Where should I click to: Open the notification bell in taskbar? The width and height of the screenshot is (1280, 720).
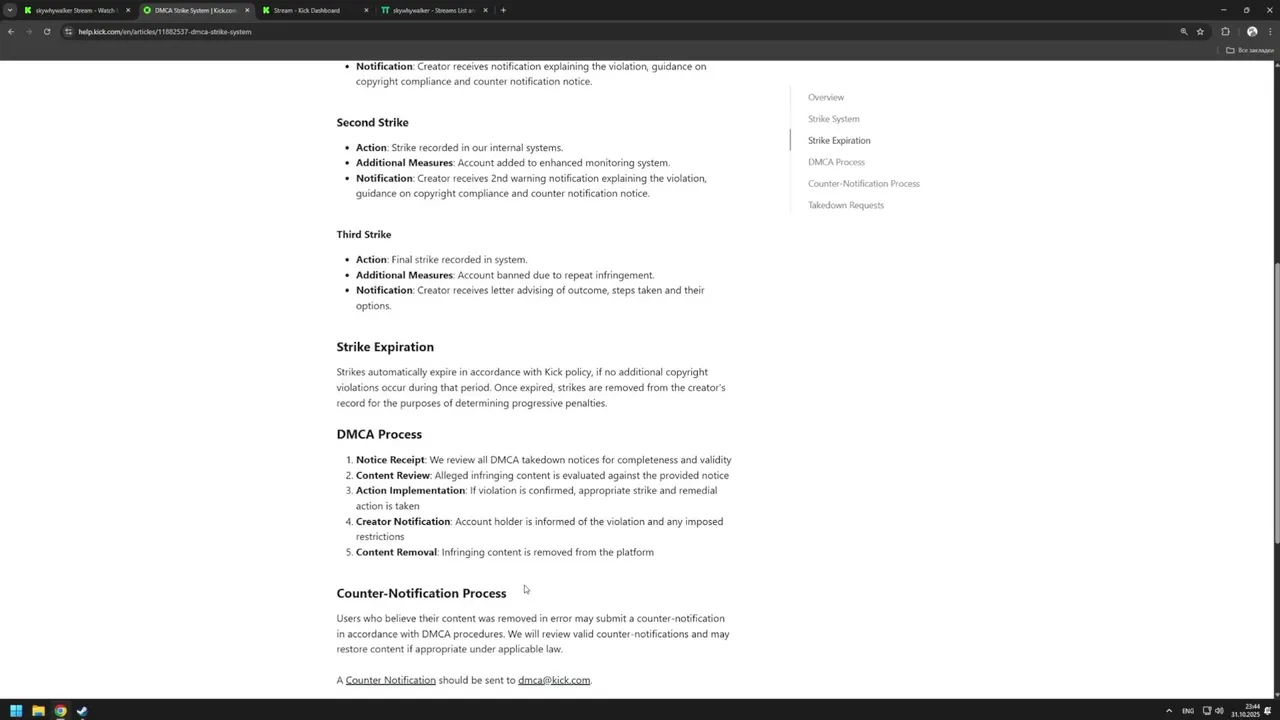point(1268,711)
